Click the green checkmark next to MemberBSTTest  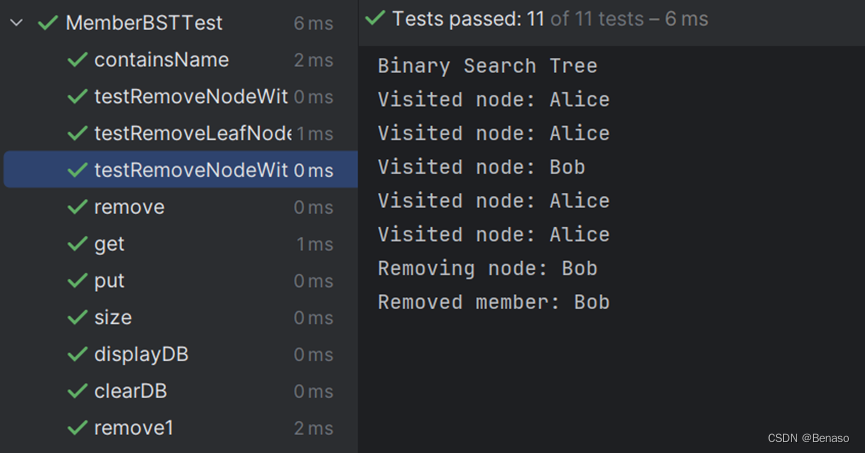click(48, 23)
